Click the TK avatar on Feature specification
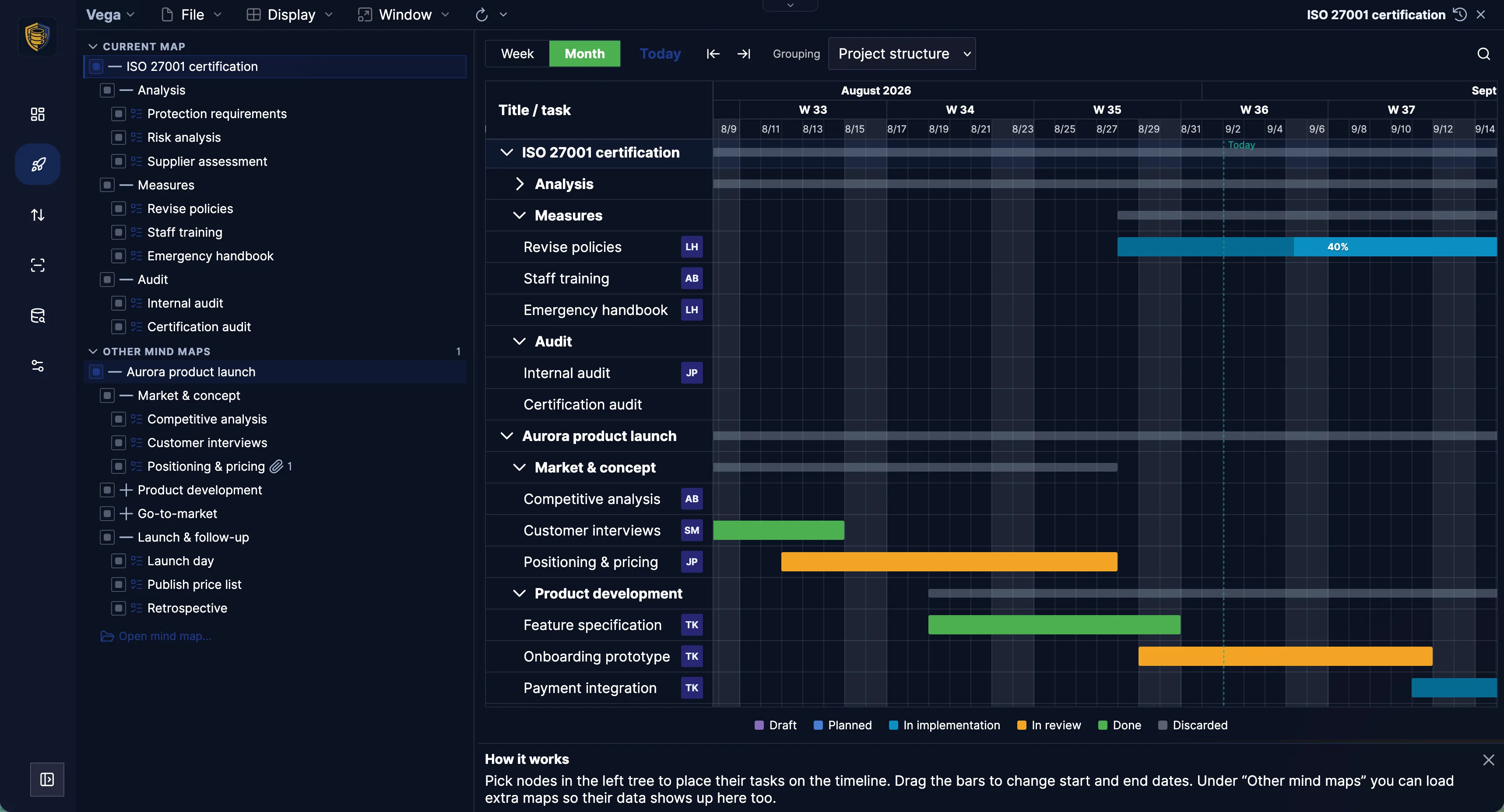The image size is (1504, 812). tap(692, 625)
